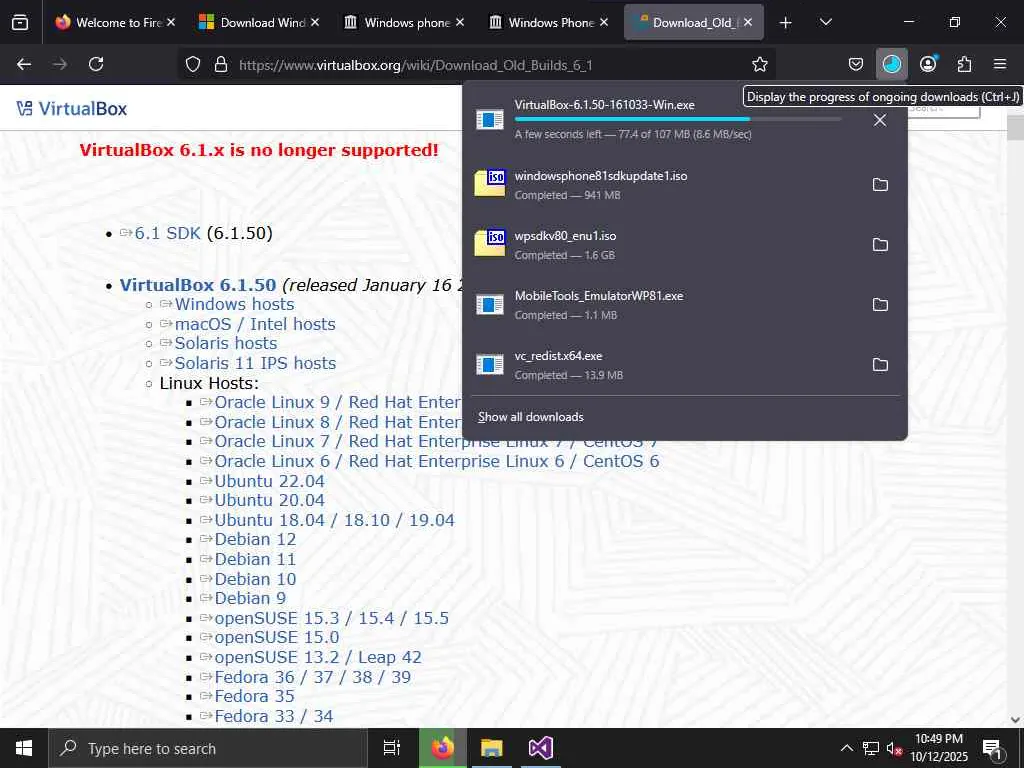
Task: Show hidden system tray icons
Action: pos(846,748)
